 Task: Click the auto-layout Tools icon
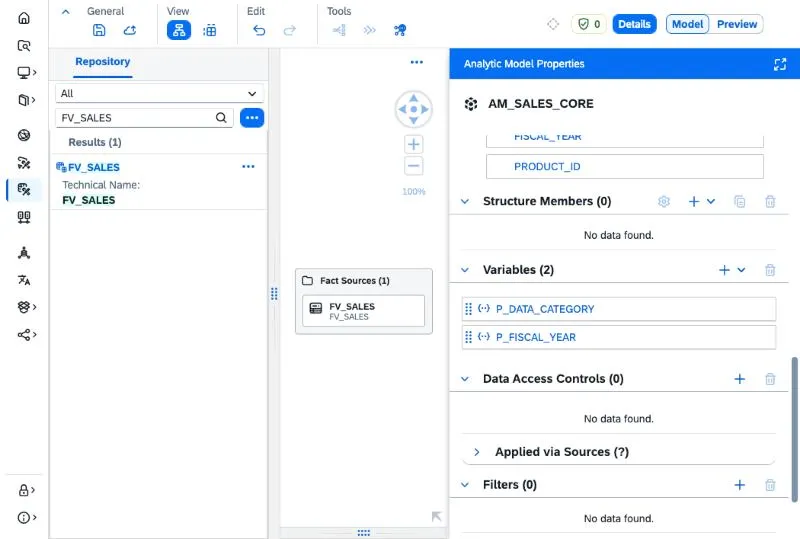[339, 30]
